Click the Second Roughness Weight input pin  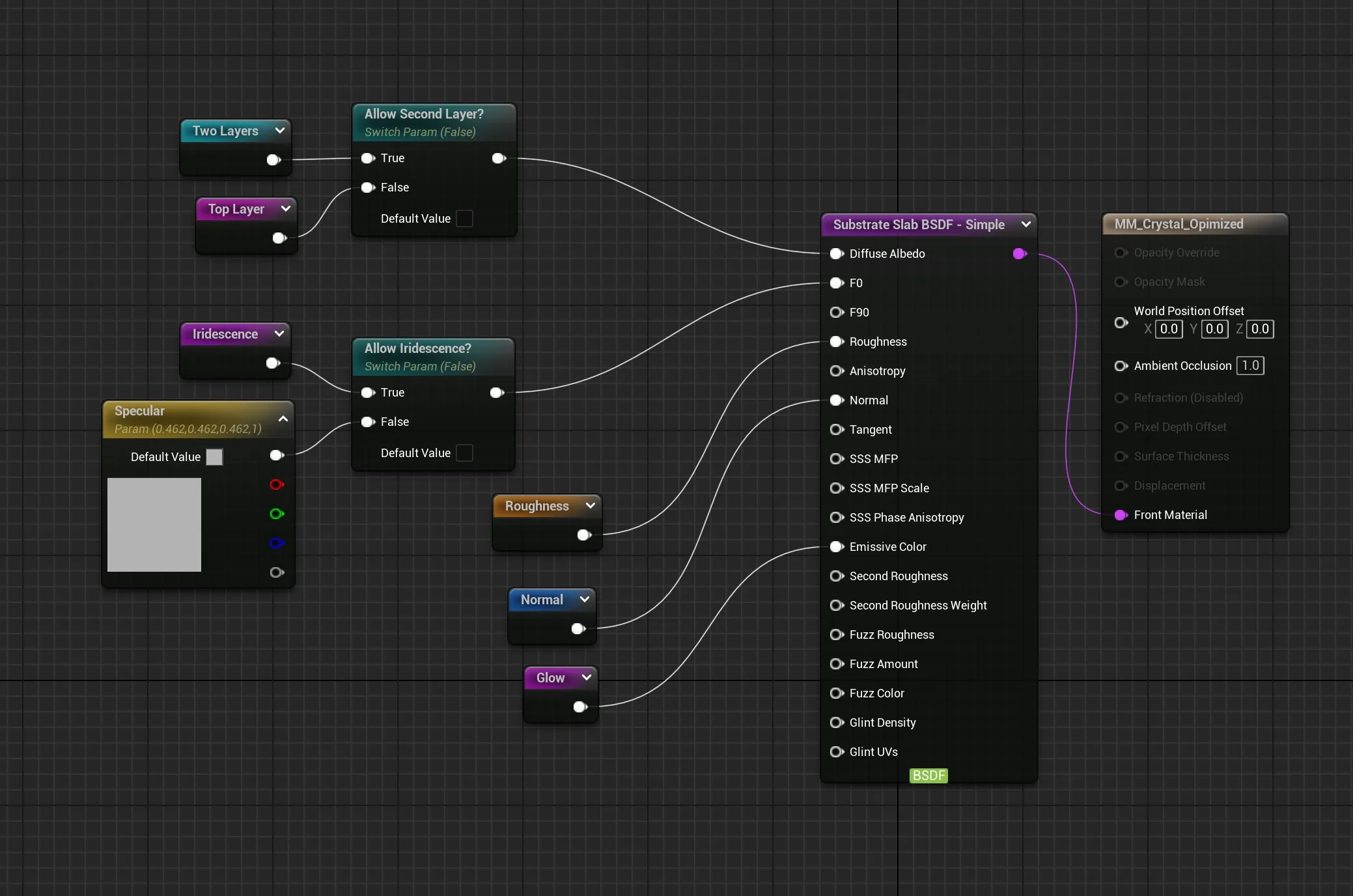click(x=837, y=606)
